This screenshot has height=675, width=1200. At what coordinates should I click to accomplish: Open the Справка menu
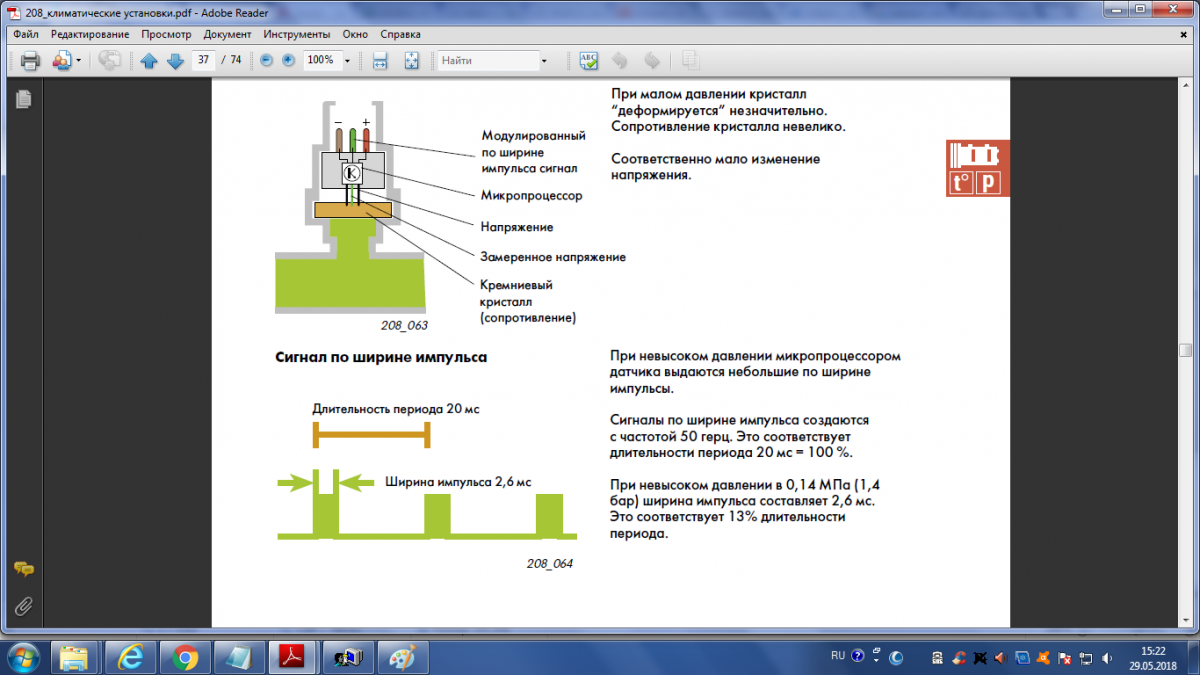click(x=400, y=34)
